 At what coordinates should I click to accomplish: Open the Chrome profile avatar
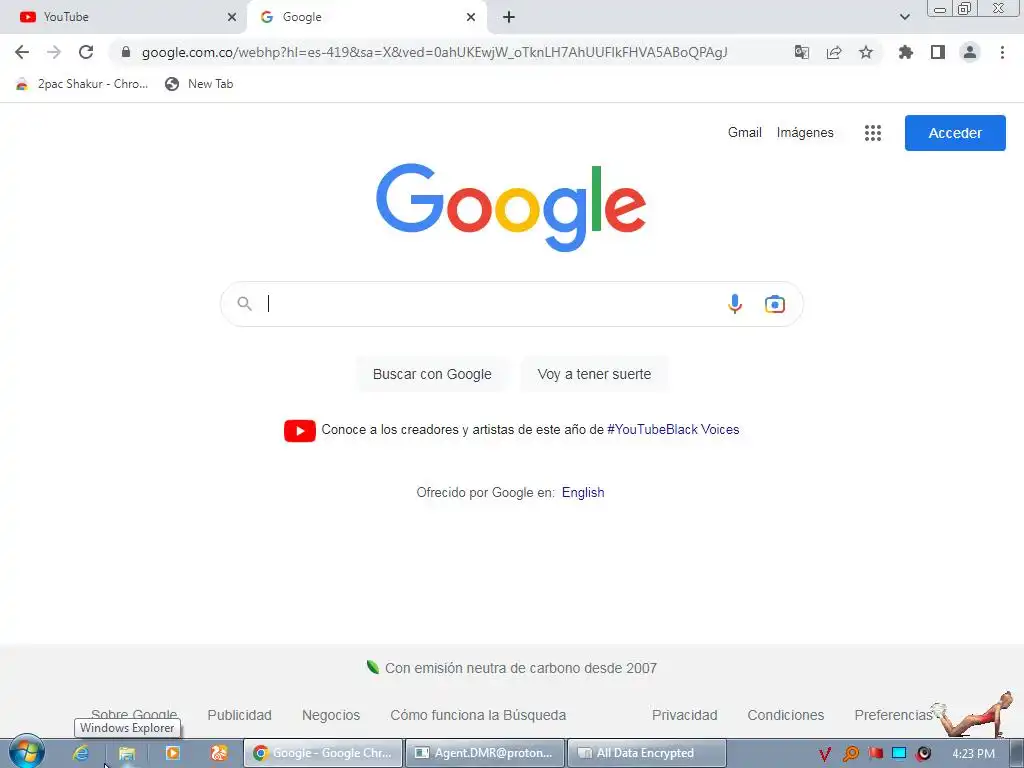click(x=970, y=52)
